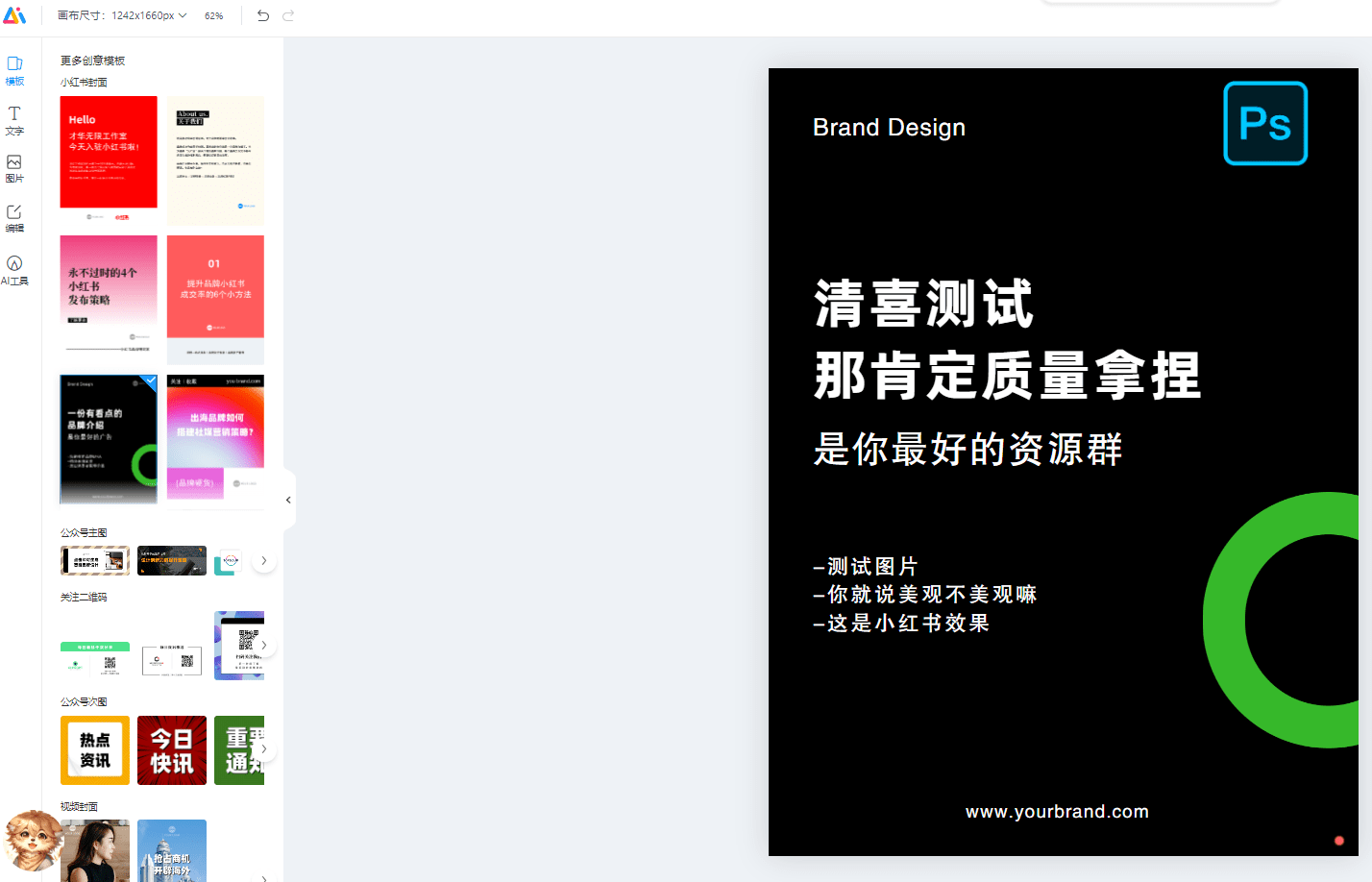
Task: Open the AI工具 panel
Action: tap(14, 270)
